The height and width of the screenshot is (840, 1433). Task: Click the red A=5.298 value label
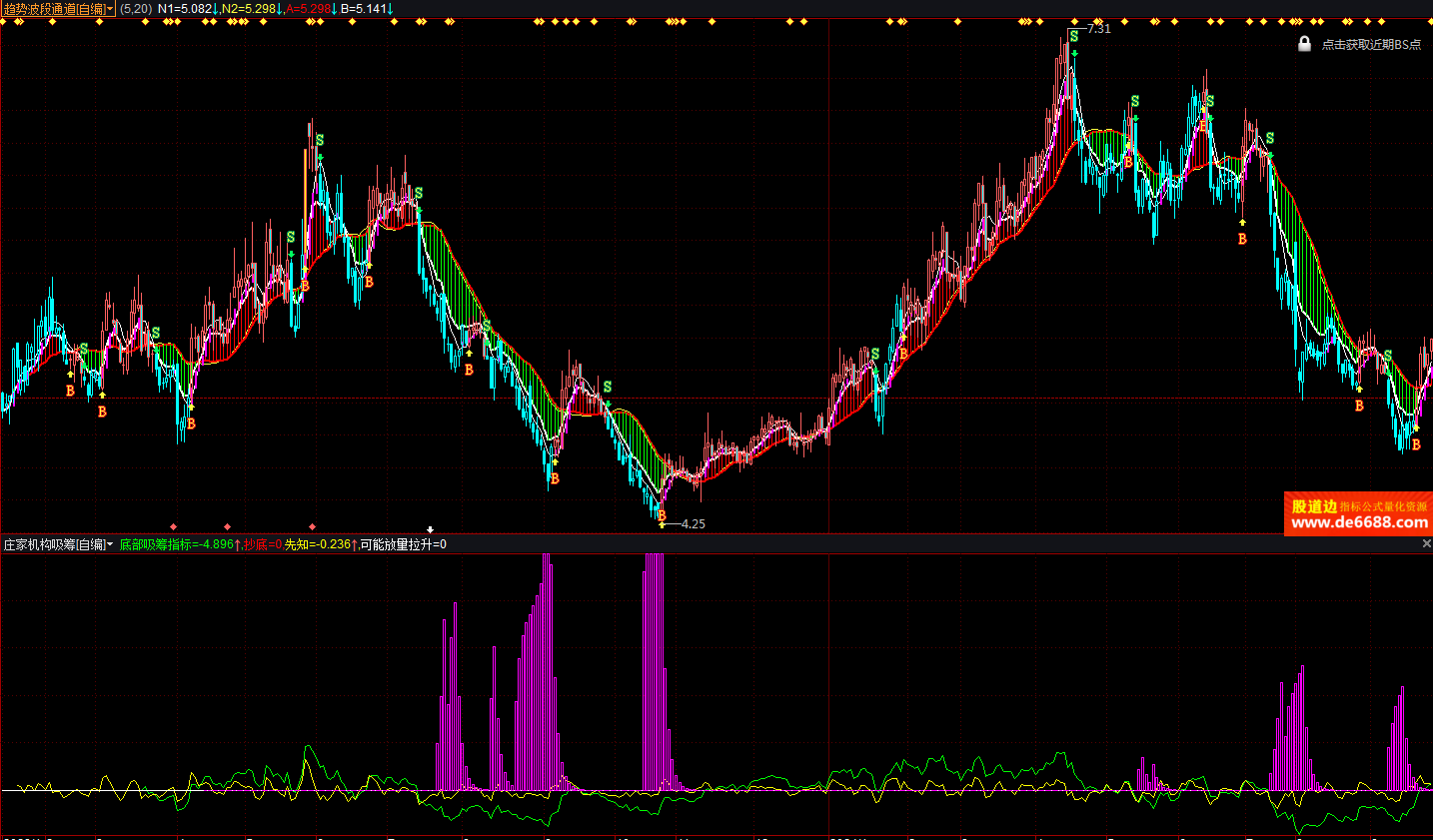pos(309,9)
